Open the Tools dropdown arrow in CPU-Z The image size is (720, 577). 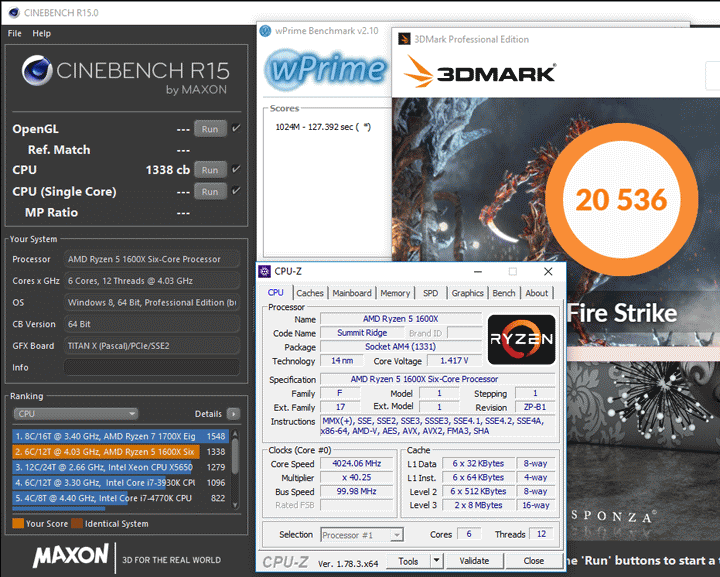tap(436, 560)
